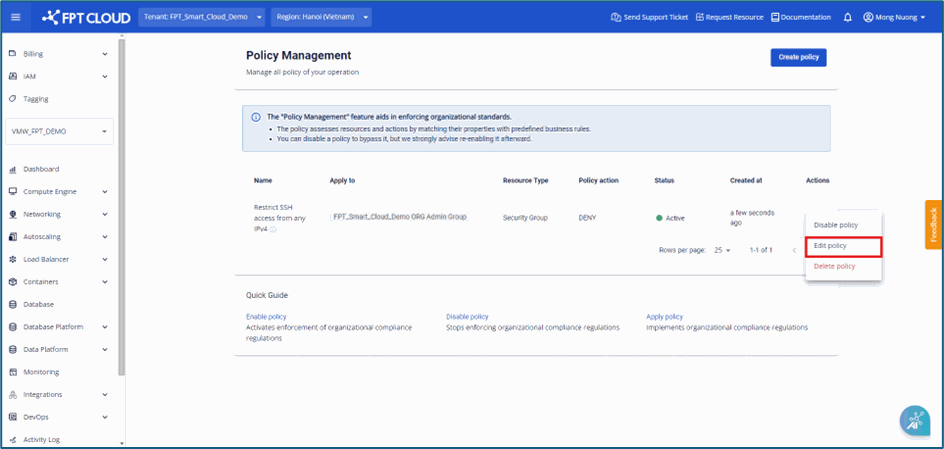Expand the Autoscaling chevron
The image size is (944, 449).
pos(105,237)
